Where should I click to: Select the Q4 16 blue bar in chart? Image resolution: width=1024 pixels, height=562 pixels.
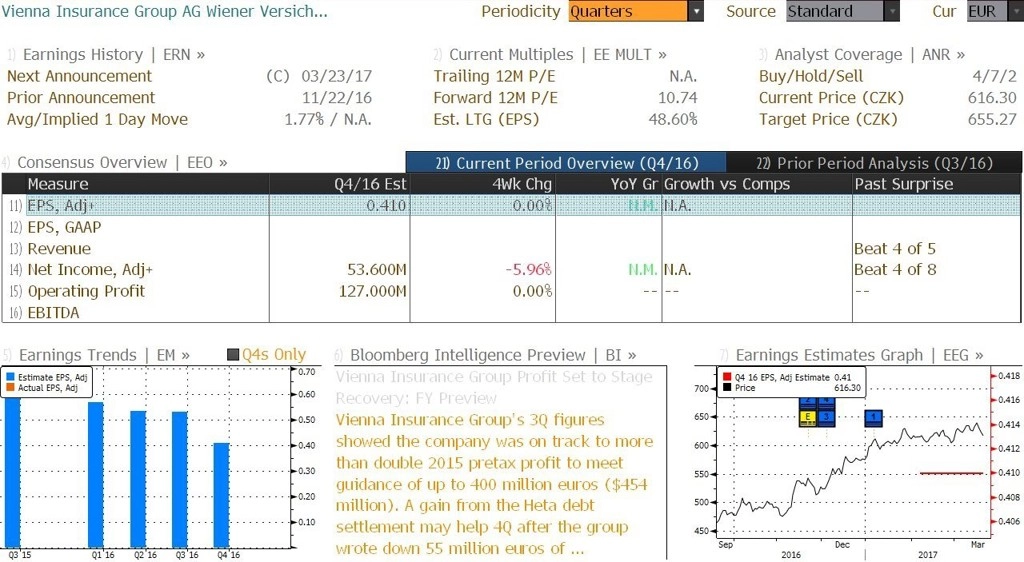pyautogui.click(x=221, y=495)
